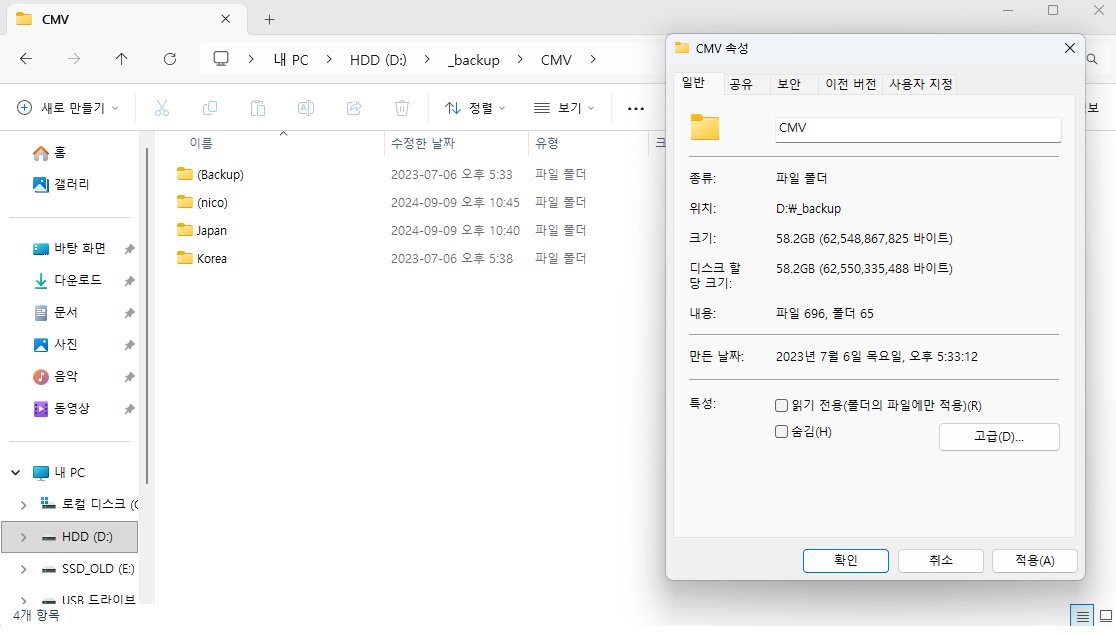Expand the 로컬 디스크 tree node

[23, 504]
